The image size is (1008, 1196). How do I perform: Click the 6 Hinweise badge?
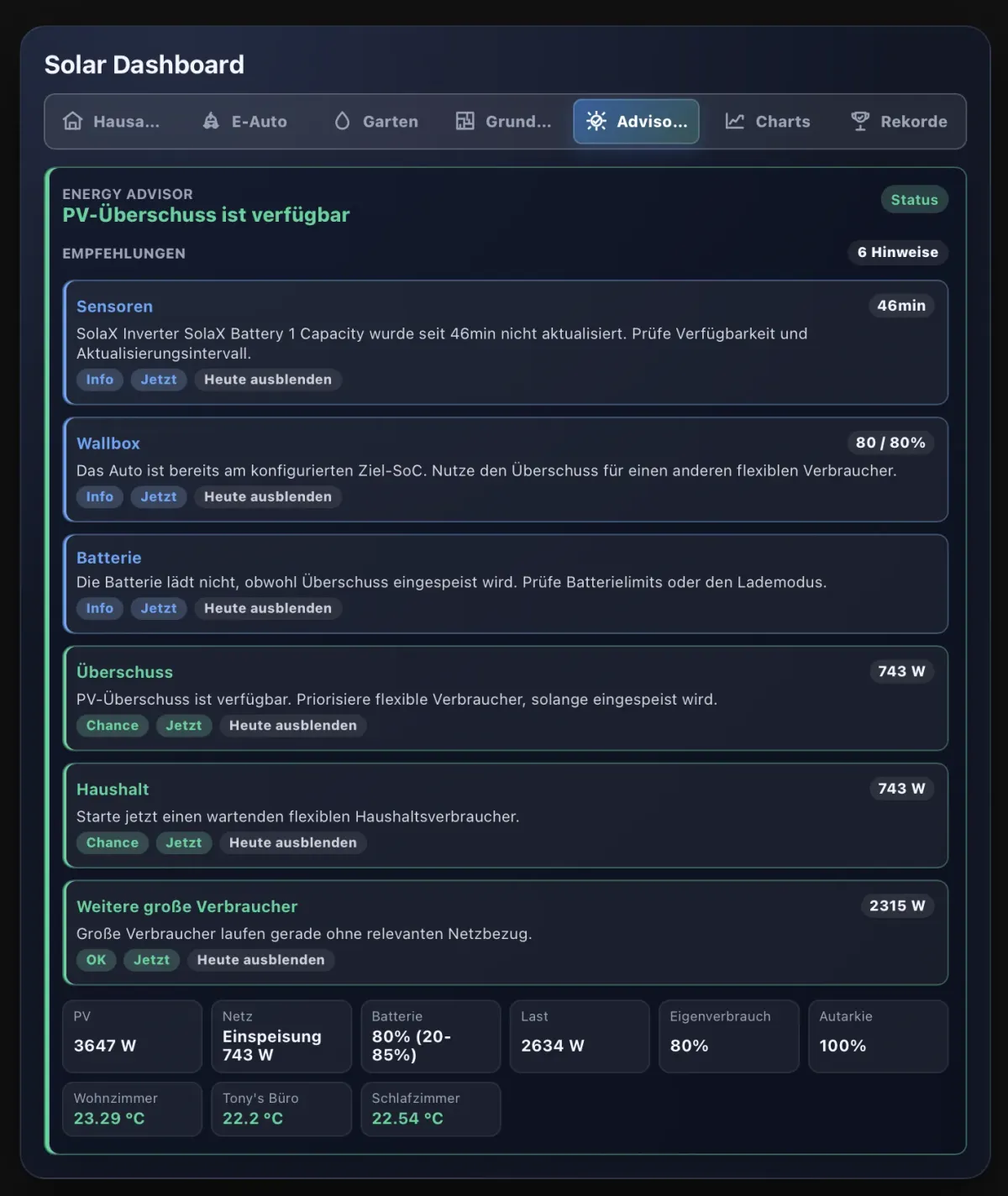[x=897, y=252]
